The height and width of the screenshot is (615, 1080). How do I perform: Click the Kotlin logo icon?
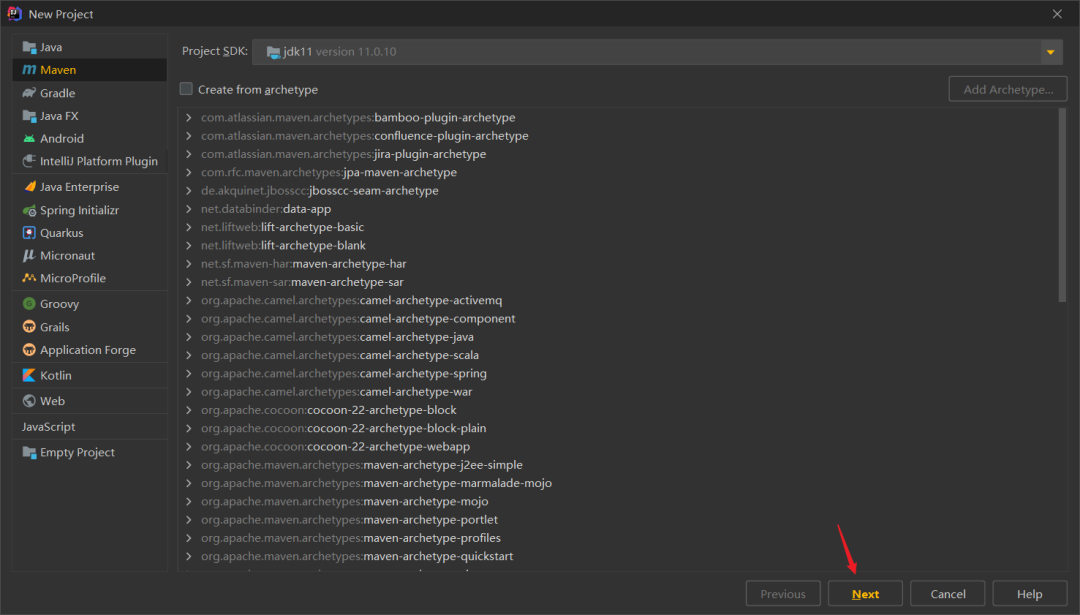click(29, 375)
